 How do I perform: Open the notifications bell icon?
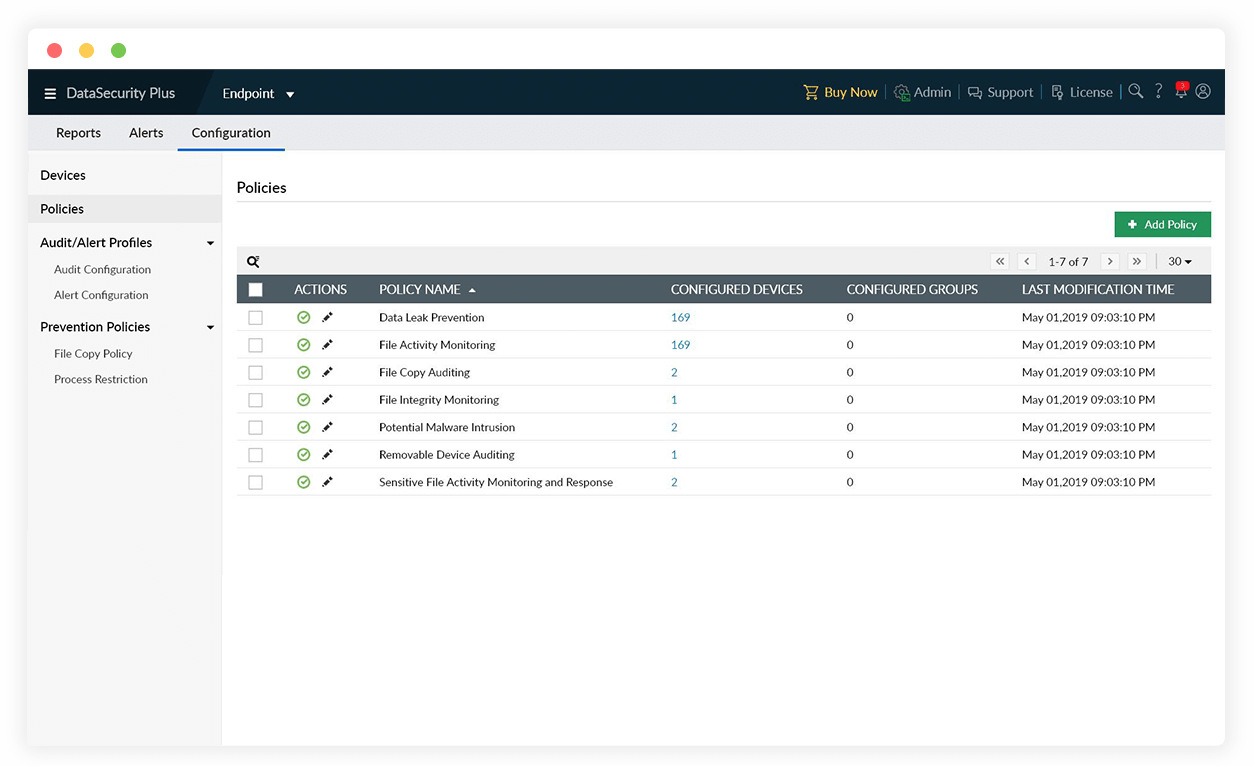pos(1181,92)
